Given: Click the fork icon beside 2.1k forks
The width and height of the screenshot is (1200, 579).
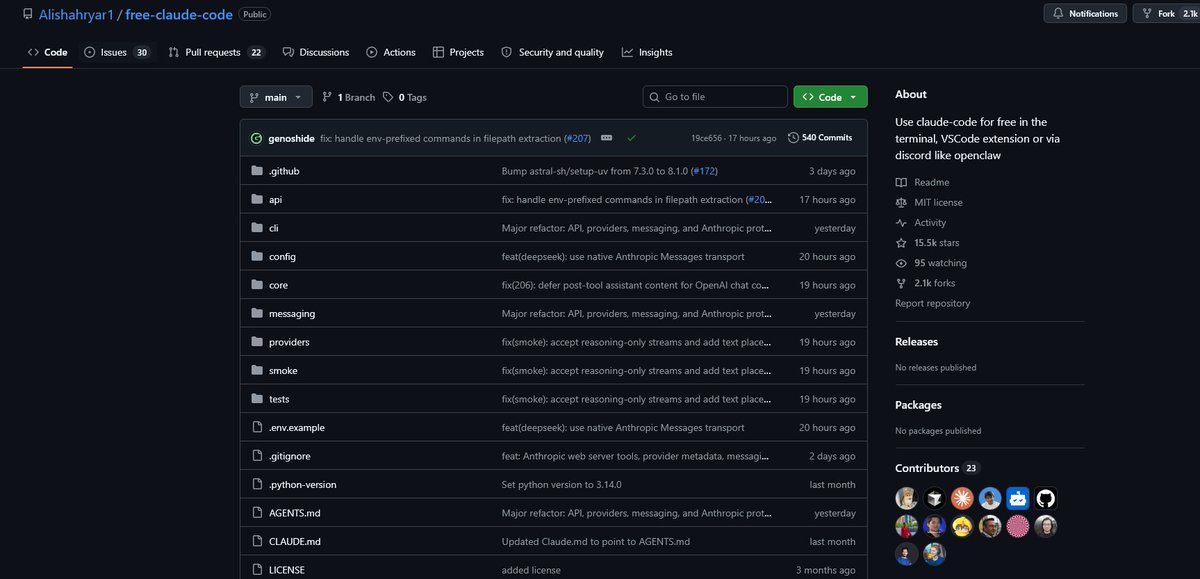Looking at the screenshot, I should [901, 283].
